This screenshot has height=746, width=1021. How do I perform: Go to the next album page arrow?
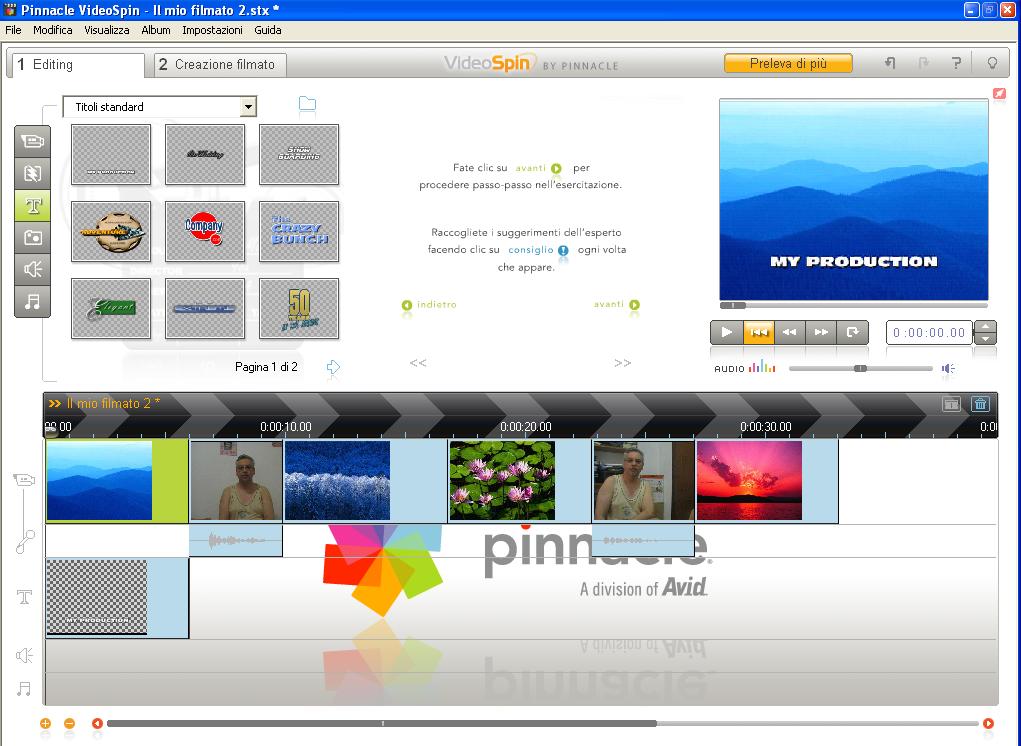coord(333,367)
